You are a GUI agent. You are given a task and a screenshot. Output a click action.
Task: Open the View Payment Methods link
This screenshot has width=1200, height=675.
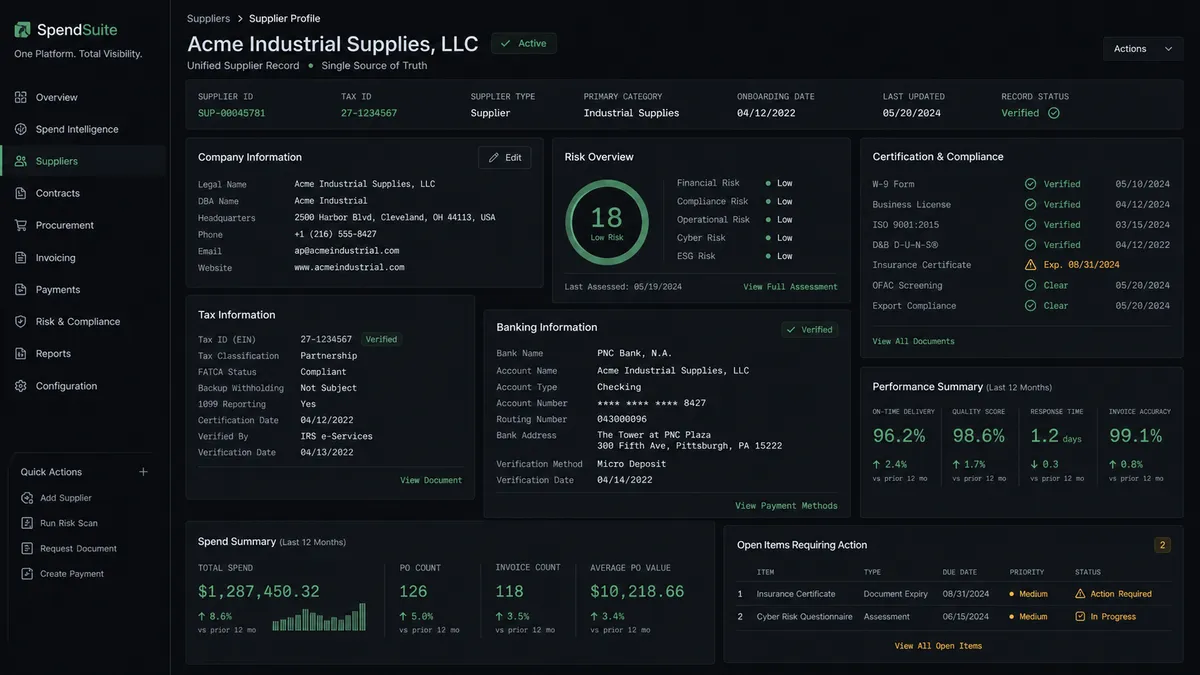(x=786, y=506)
